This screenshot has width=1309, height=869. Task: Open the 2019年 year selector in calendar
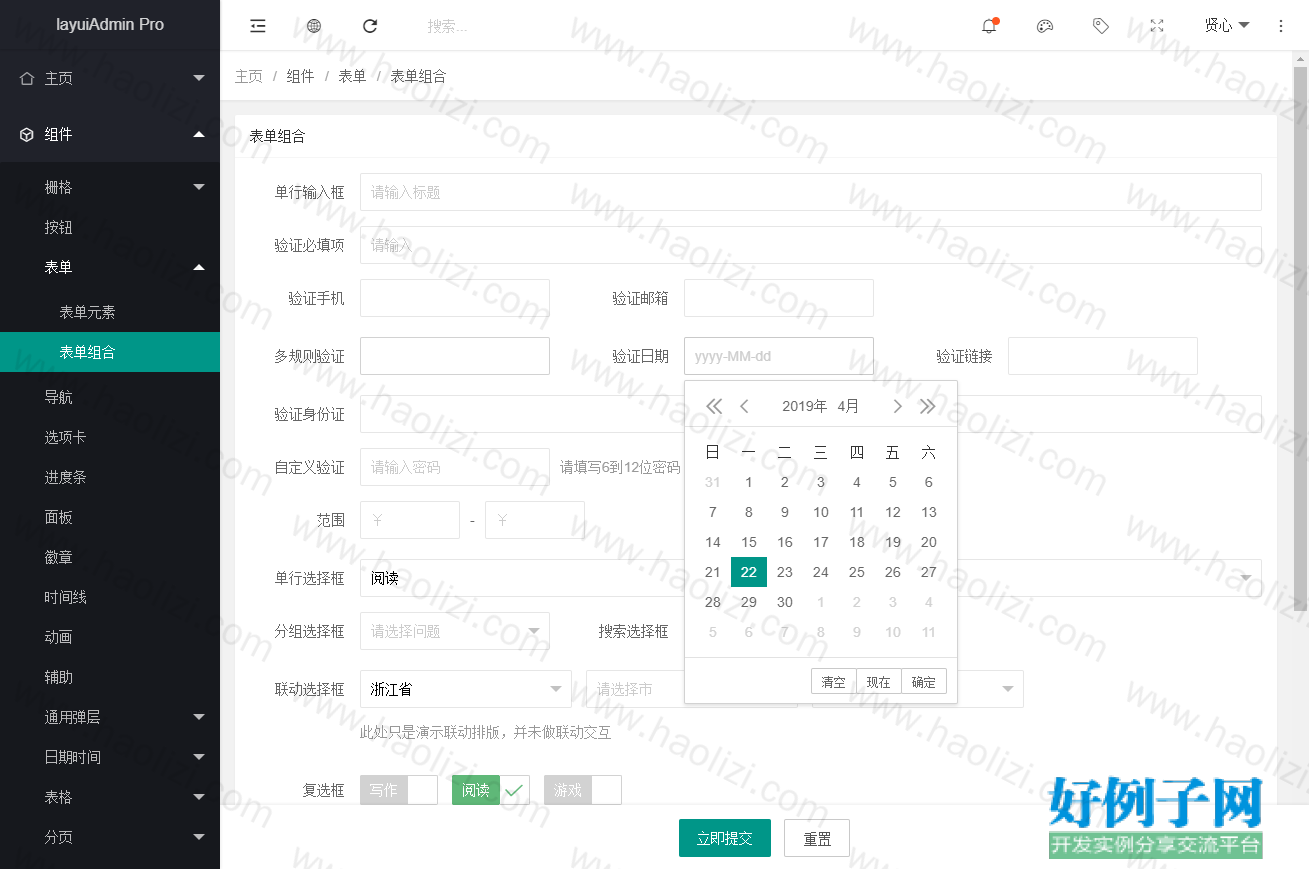tap(805, 406)
